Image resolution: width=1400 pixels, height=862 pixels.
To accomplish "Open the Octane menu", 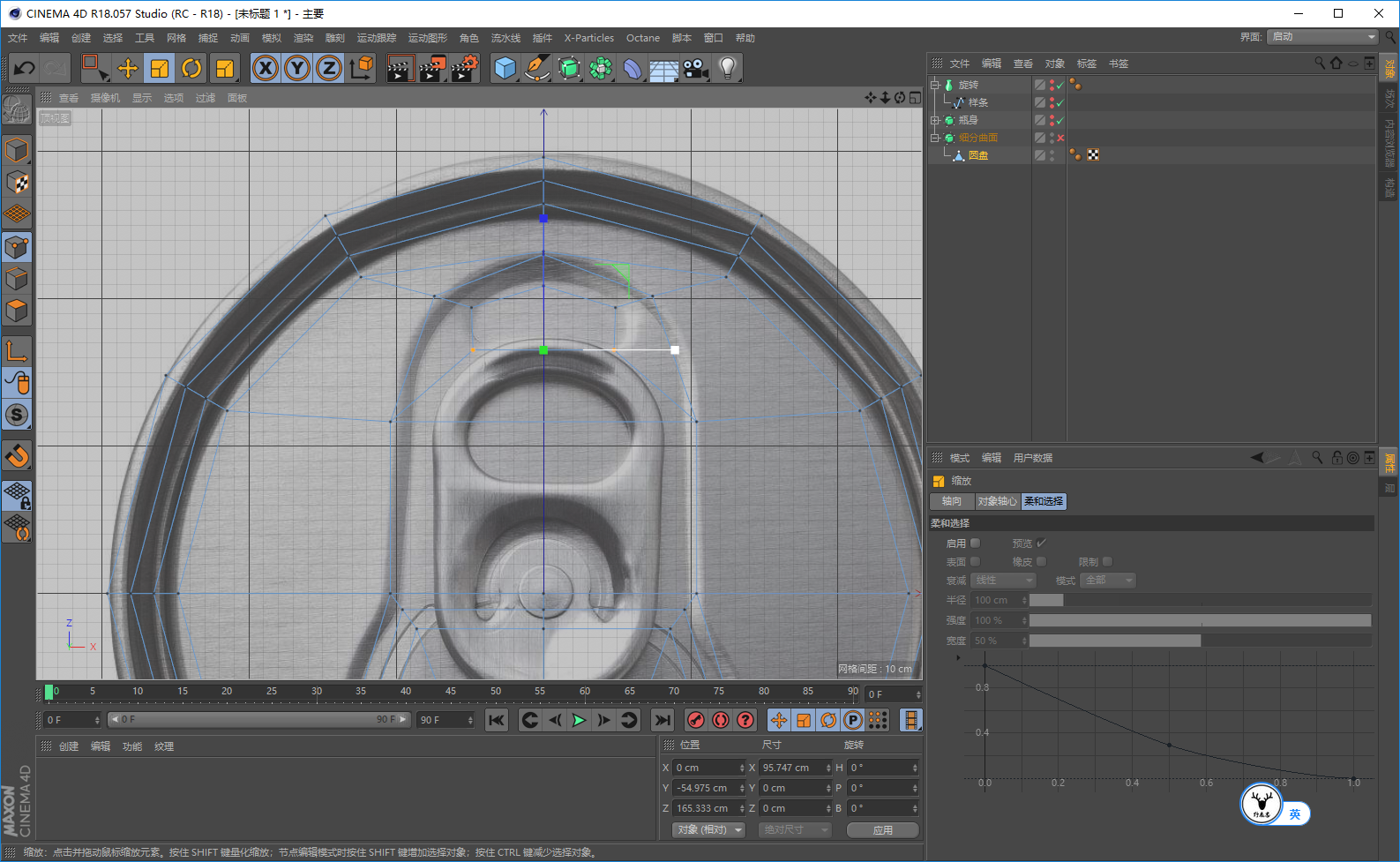I will tap(643, 38).
